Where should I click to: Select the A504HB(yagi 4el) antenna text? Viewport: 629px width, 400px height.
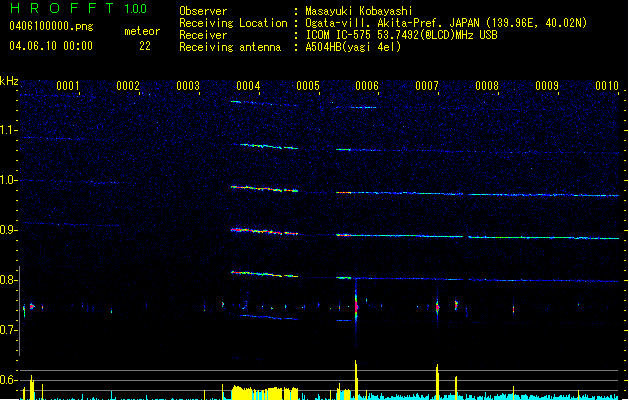click(353, 47)
